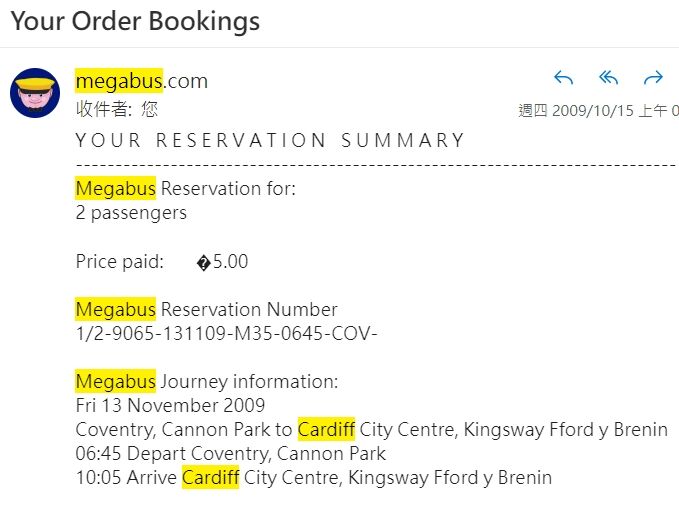This screenshot has width=679, height=529.
Task: Click the Your Order Bookings subject title
Action: click(x=135, y=21)
